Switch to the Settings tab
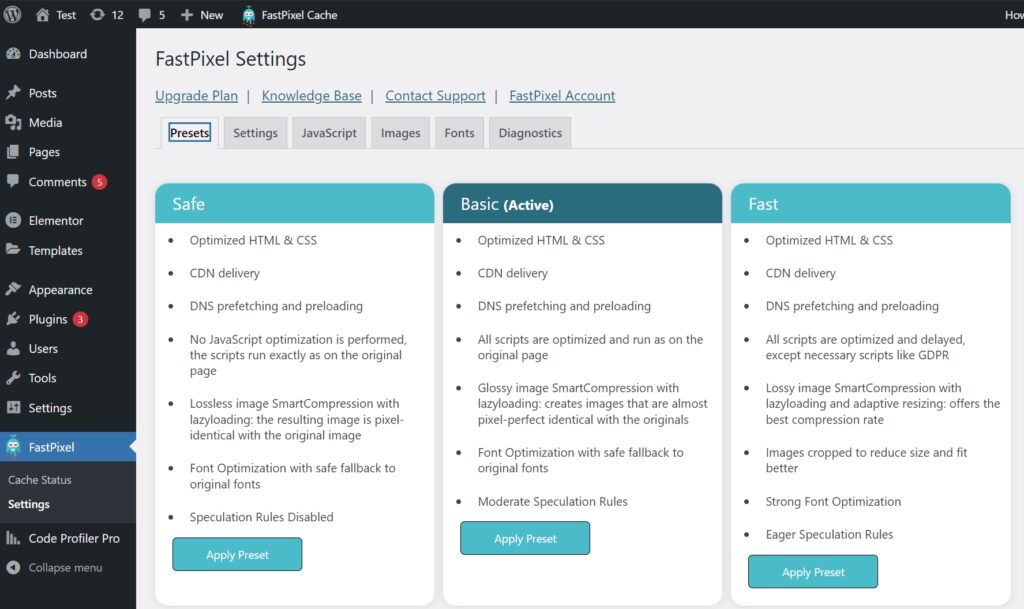1024x609 pixels. coord(255,133)
